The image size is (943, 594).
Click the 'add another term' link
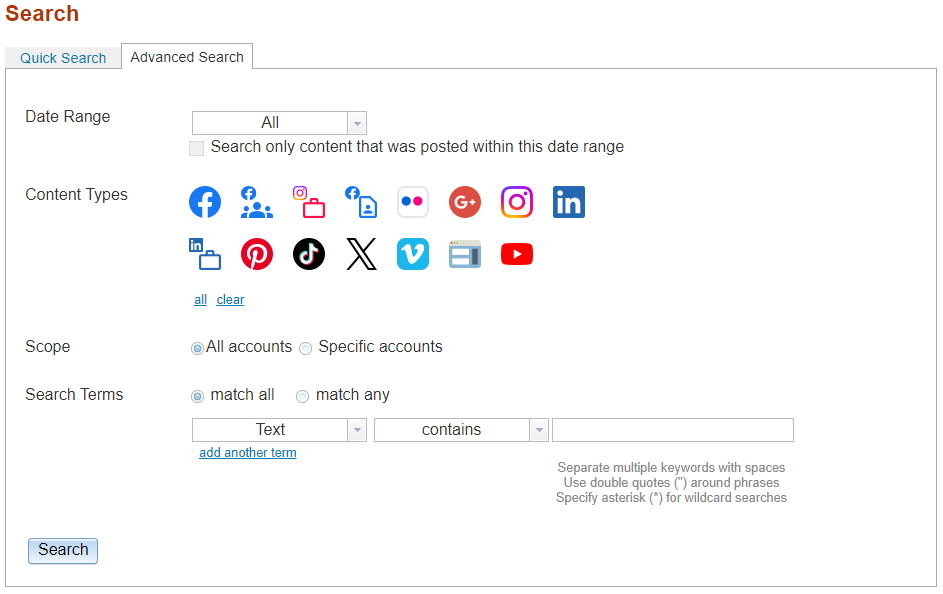click(248, 453)
